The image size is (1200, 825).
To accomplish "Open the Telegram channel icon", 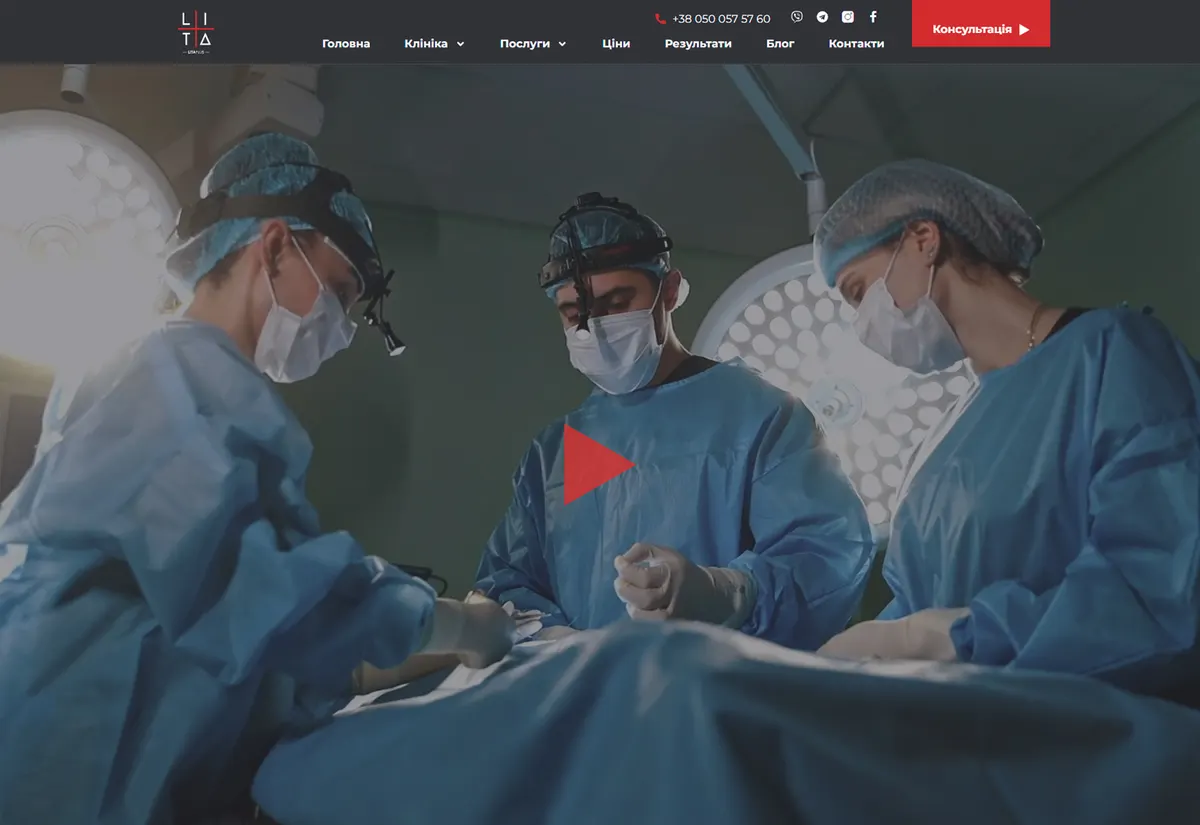I will 822,17.
